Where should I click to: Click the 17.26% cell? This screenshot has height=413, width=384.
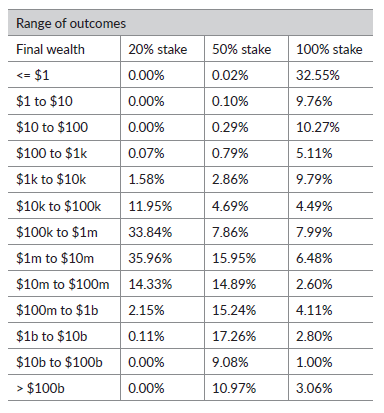(234, 336)
